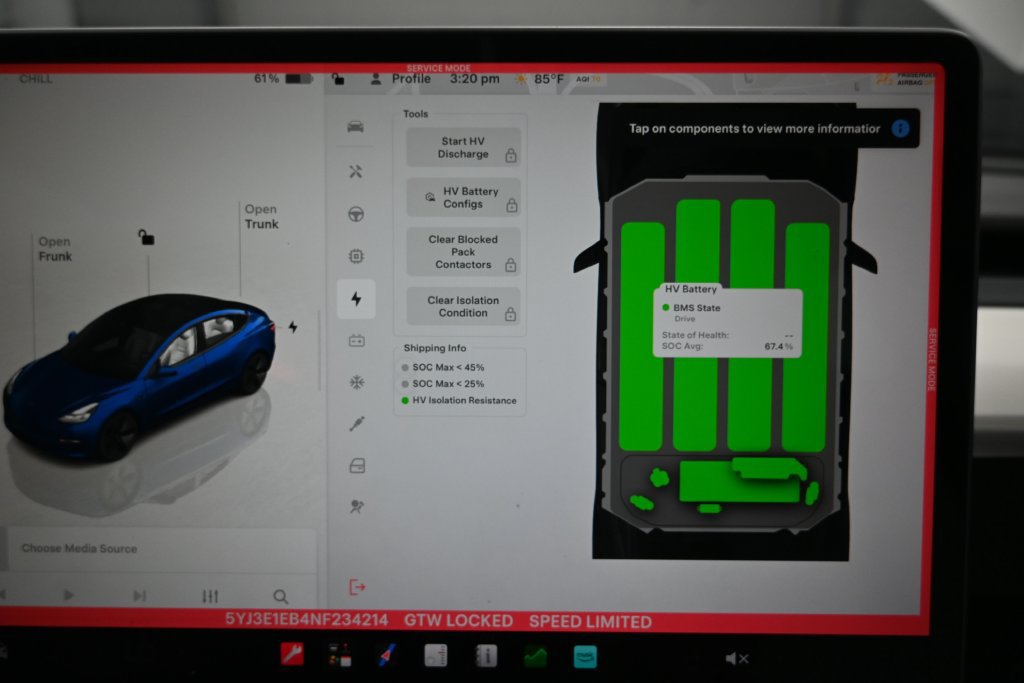Open the media equalizer sliders icon
The width and height of the screenshot is (1024, 683).
click(x=210, y=596)
